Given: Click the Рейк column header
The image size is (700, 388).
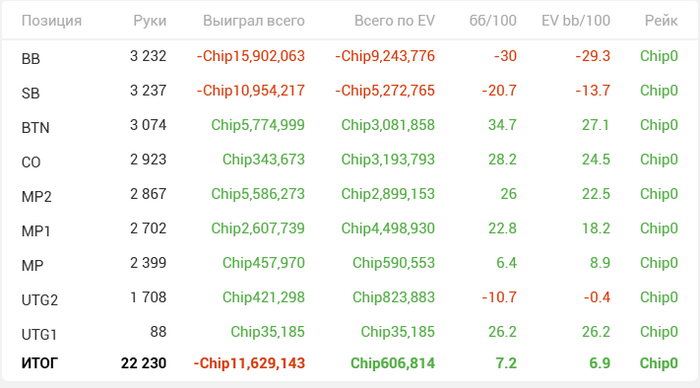Looking at the screenshot, I should click(661, 21).
